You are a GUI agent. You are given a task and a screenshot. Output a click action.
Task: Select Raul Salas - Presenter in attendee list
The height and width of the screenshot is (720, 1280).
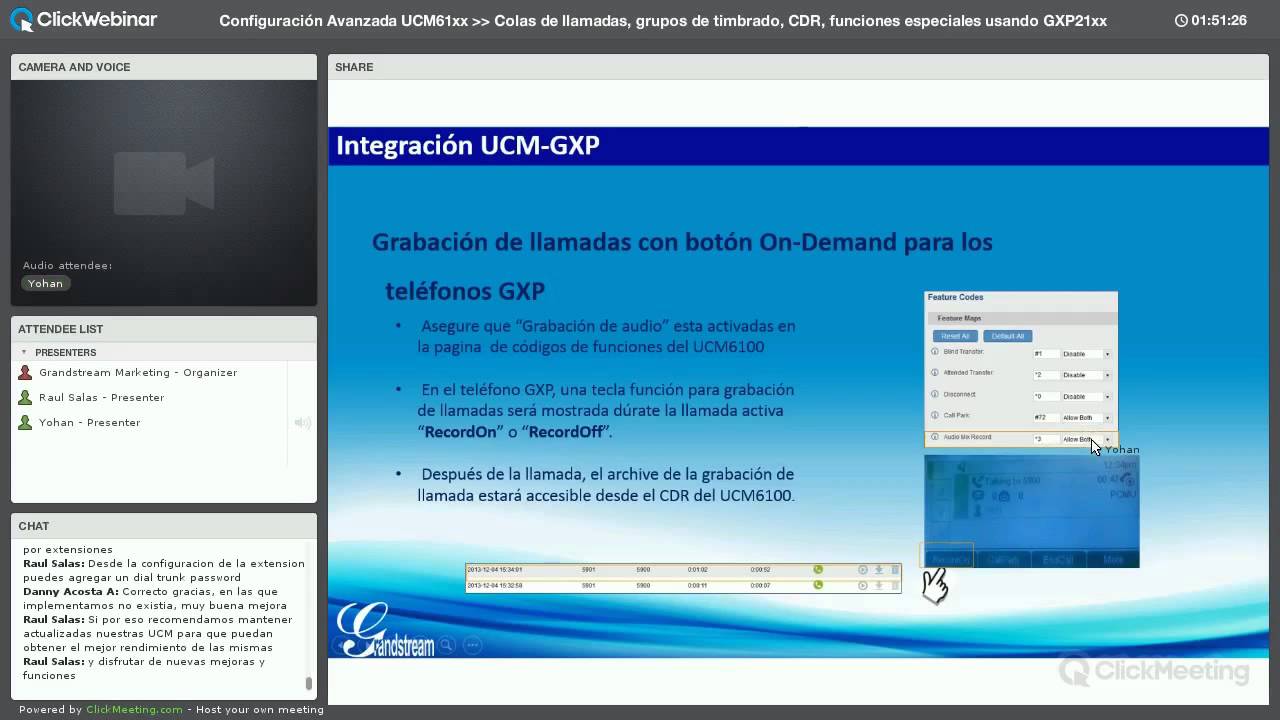pos(101,397)
